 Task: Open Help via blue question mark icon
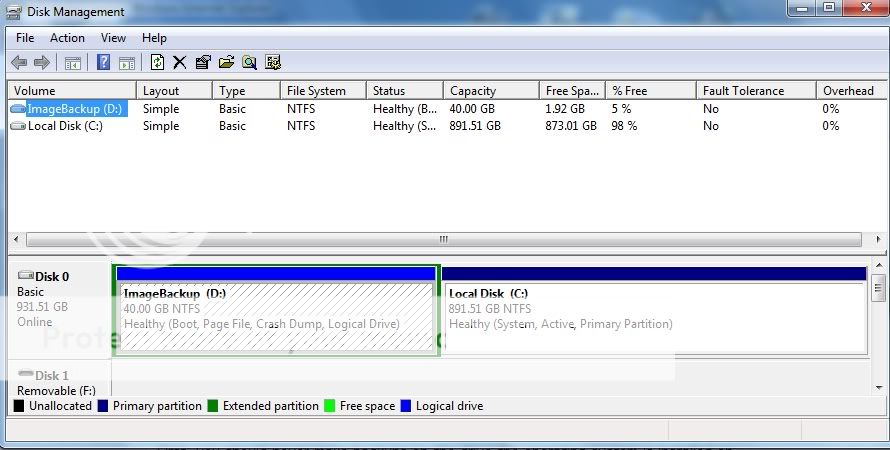tap(103, 63)
